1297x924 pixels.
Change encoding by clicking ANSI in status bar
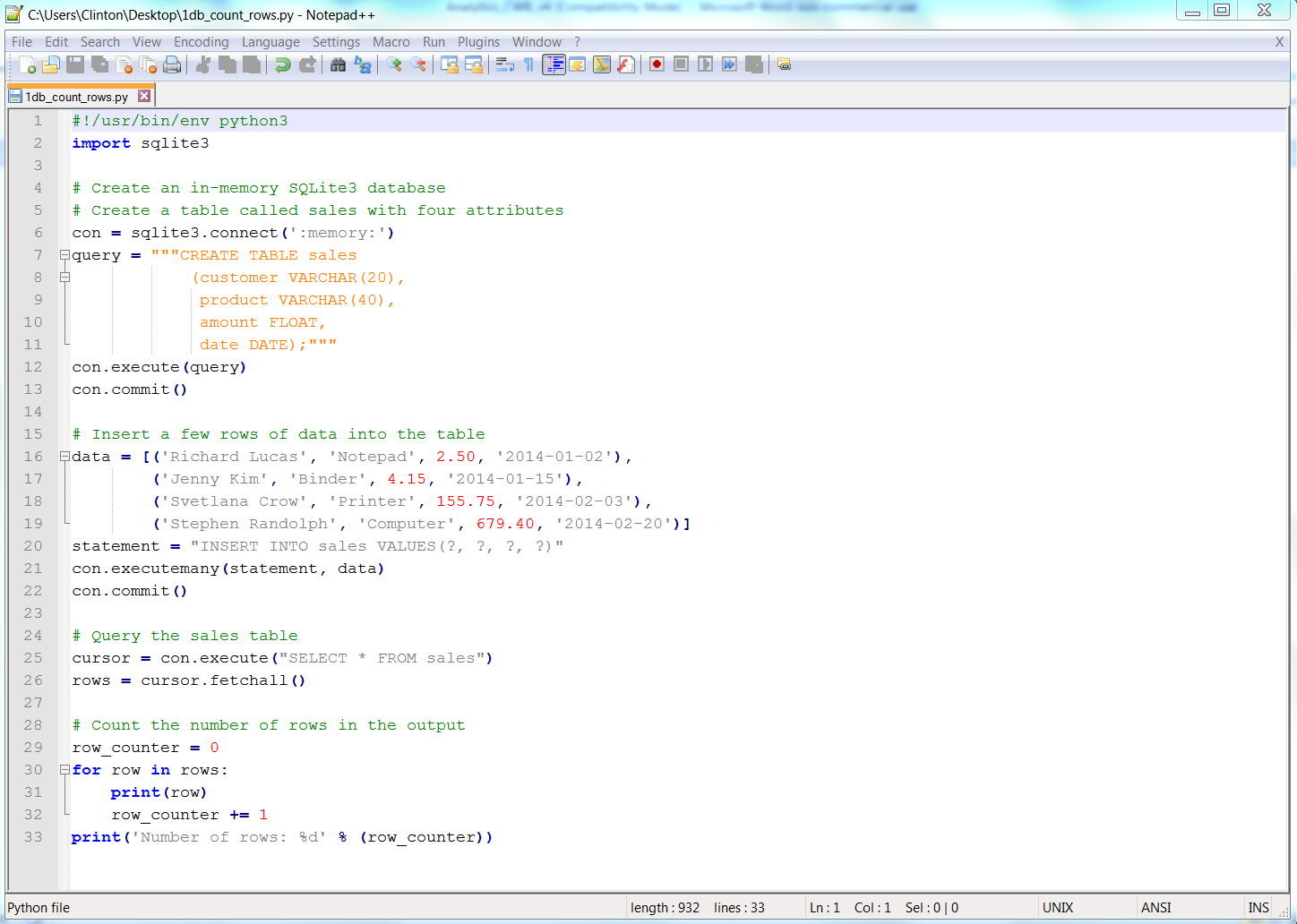tap(1155, 907)
